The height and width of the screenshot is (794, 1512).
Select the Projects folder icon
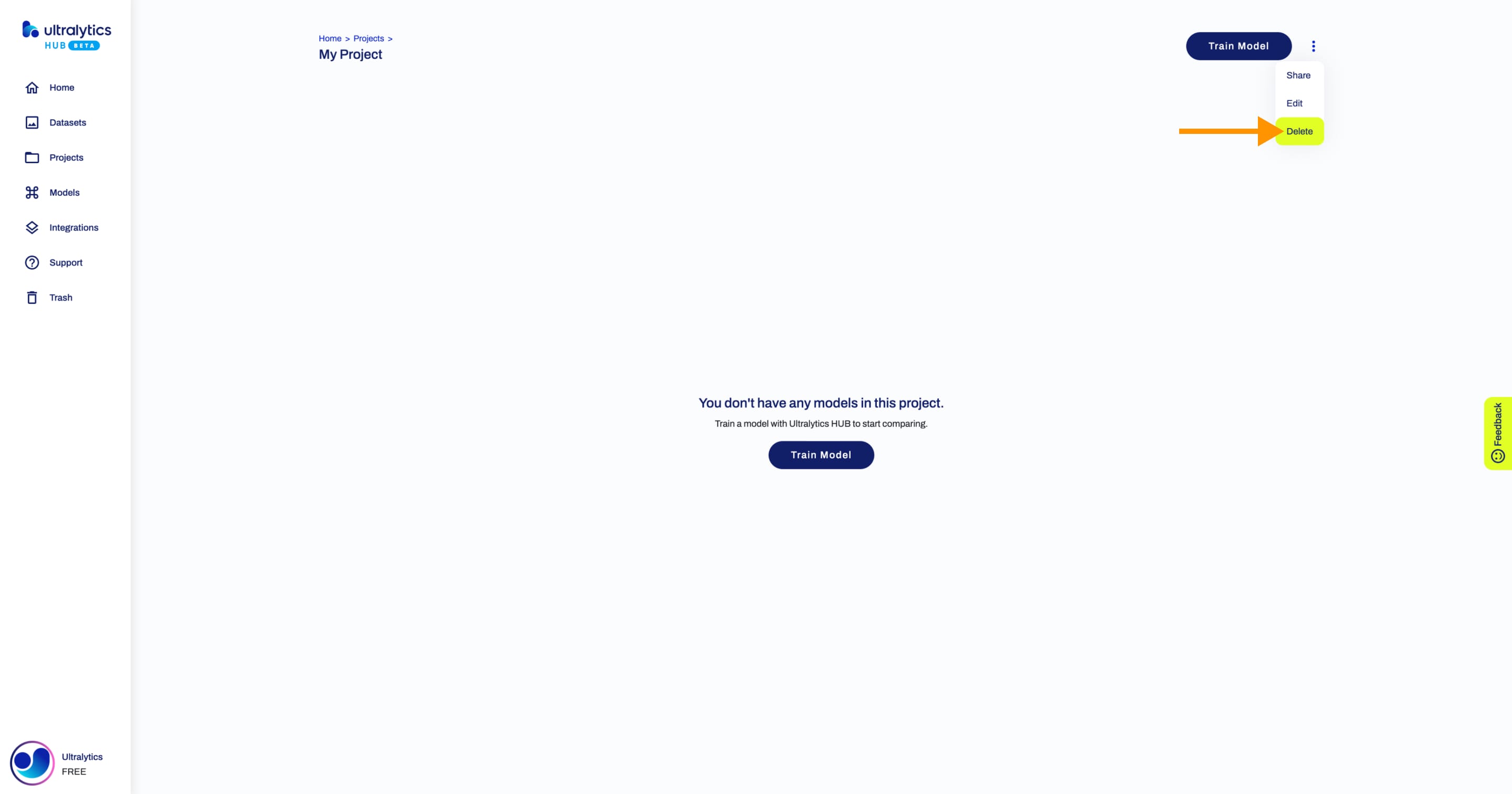32,157
